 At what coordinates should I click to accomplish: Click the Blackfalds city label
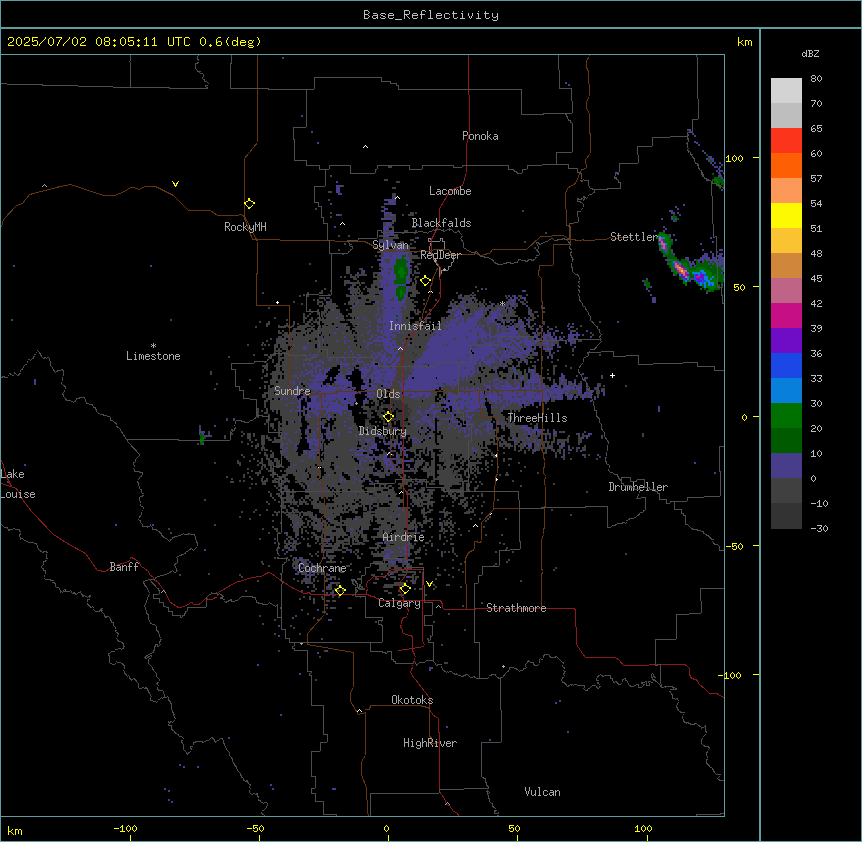(x=441, y=223)
